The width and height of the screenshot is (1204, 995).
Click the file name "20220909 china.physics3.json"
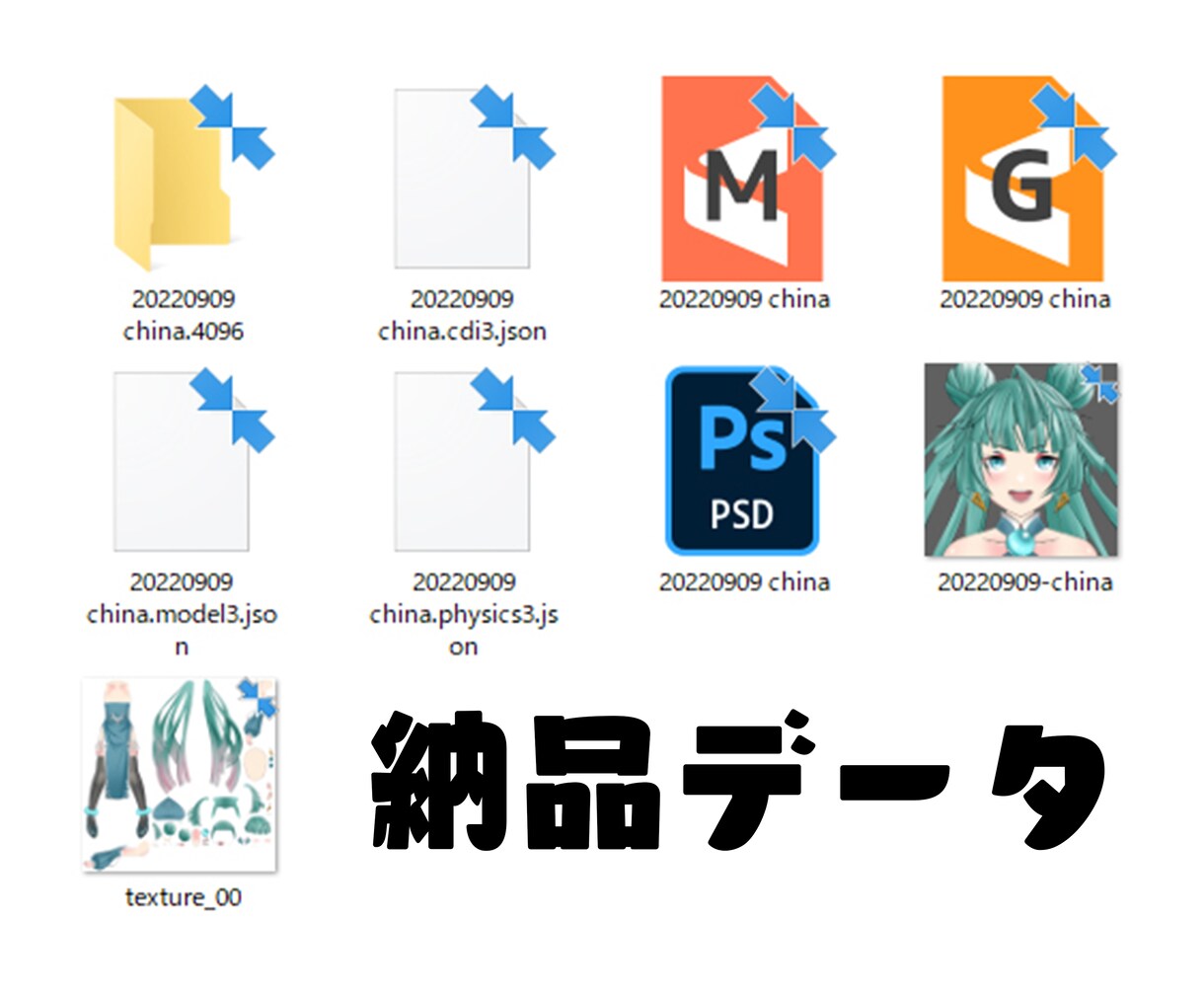pyautogui.click(x=464, y=614)
